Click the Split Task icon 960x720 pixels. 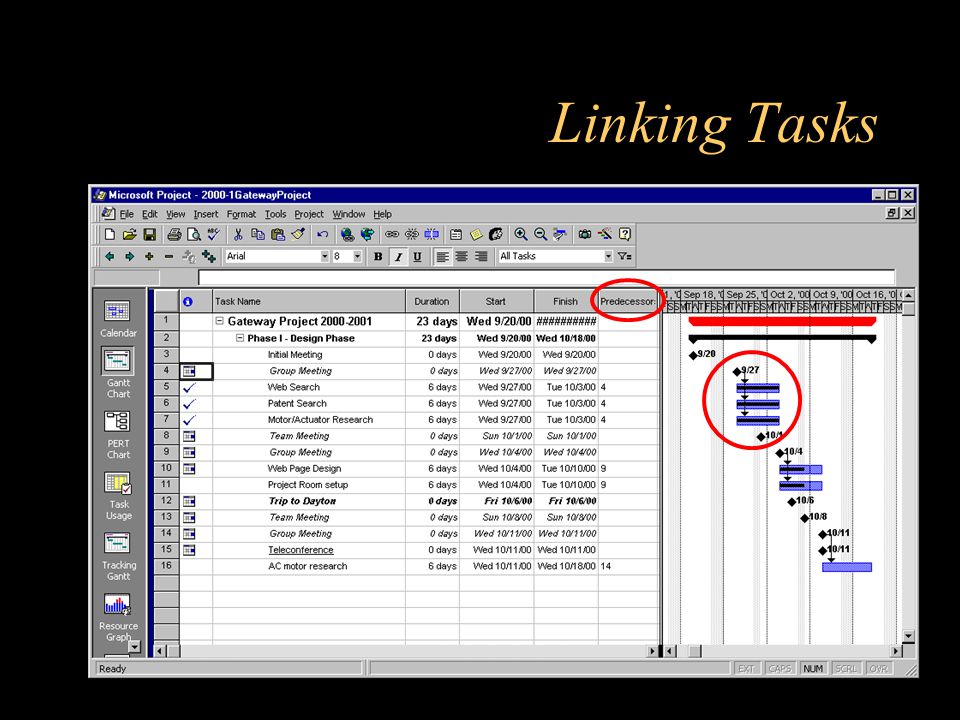click(x=432, y=234)
